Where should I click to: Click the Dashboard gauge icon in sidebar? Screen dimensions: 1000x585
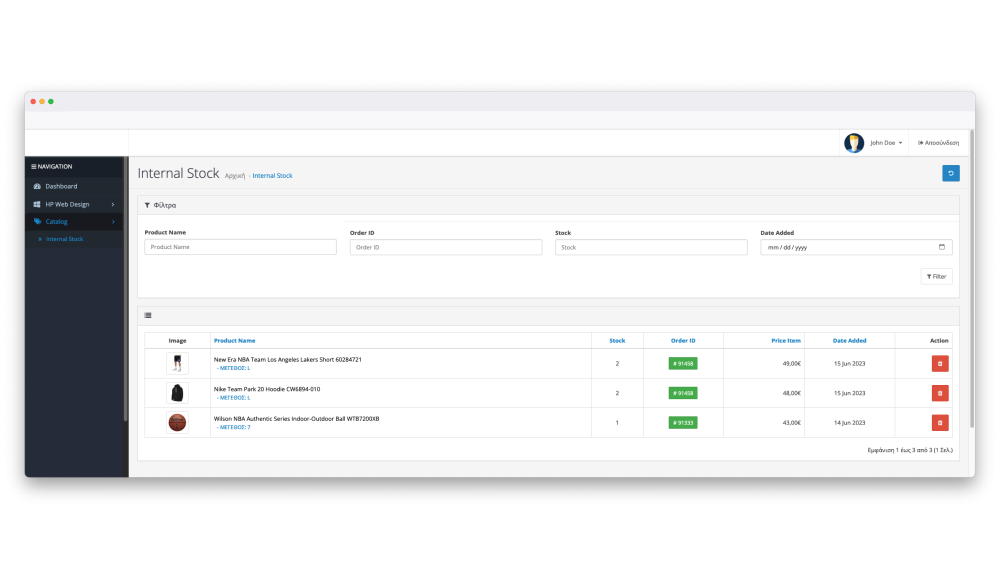[x=37, y=186]
